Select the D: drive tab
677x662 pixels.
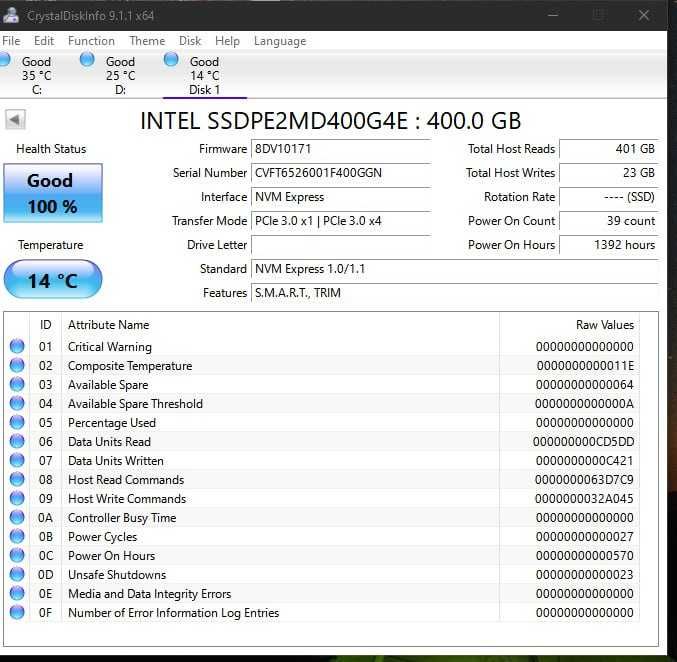[120, 76]
